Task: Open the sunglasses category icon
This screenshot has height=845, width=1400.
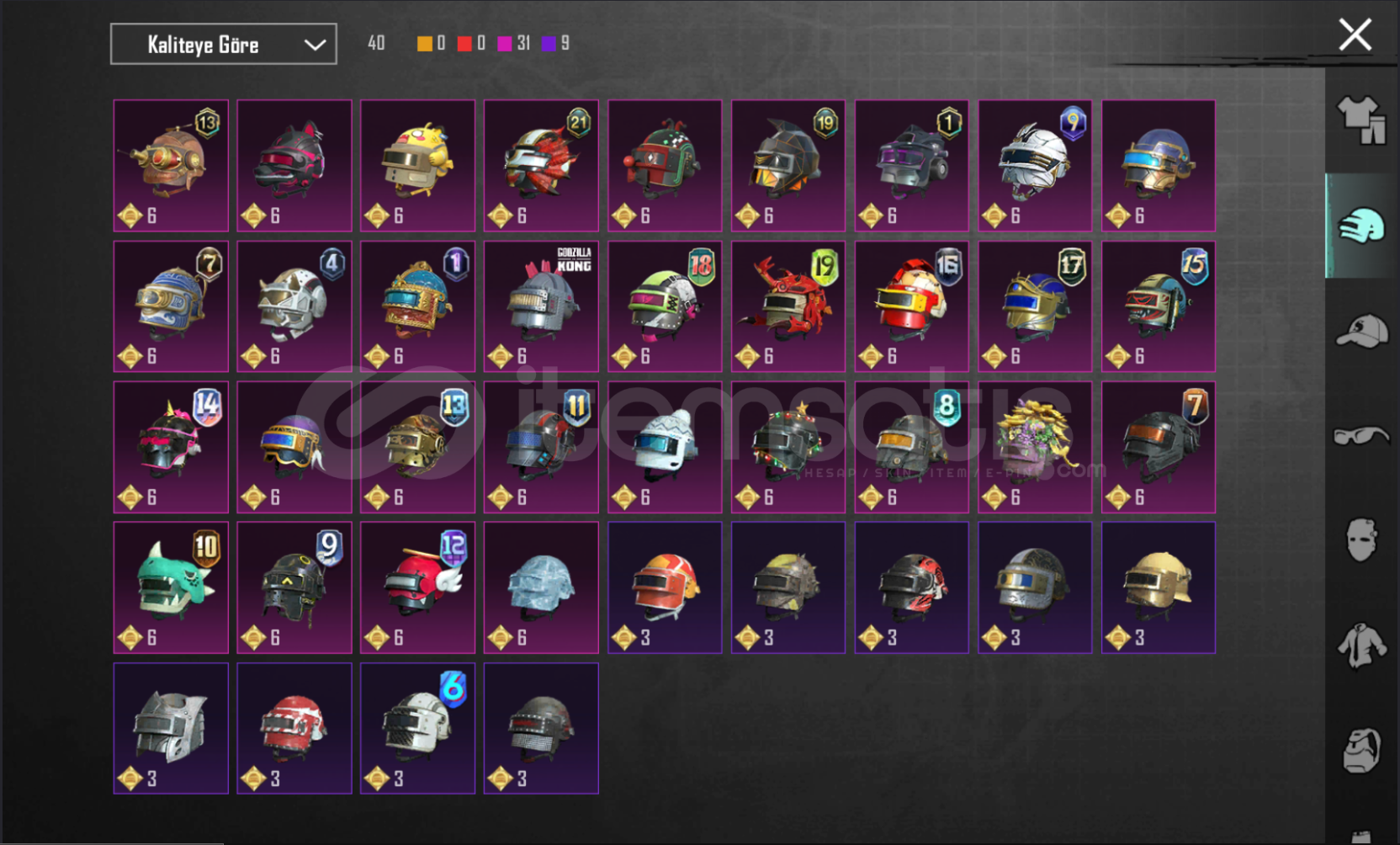Action: coord(1362,436)
